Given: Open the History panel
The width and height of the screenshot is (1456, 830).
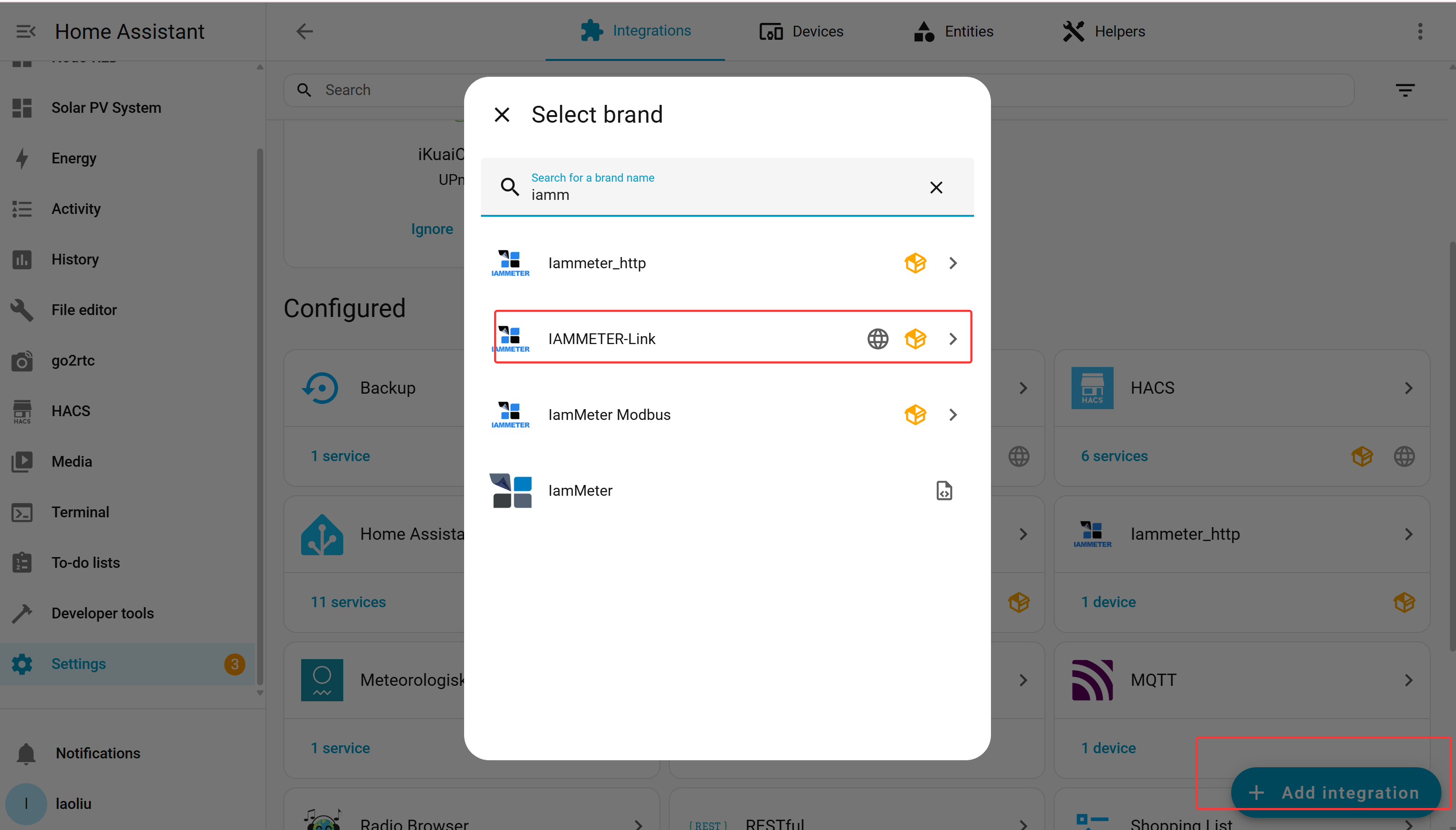Looking at the screenshot, I should pos(127,259).
